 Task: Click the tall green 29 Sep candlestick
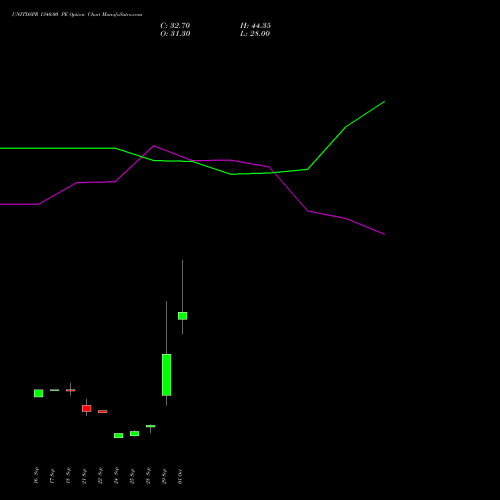coord(167,375)
